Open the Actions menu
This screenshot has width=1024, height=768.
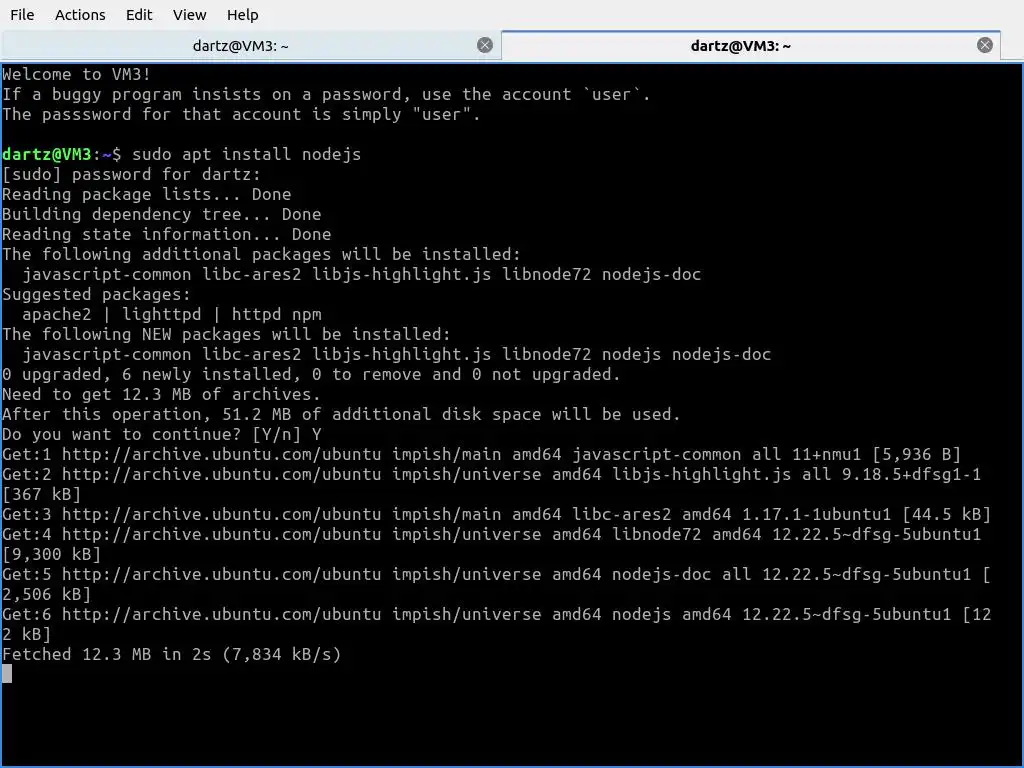tap(80, 14)
